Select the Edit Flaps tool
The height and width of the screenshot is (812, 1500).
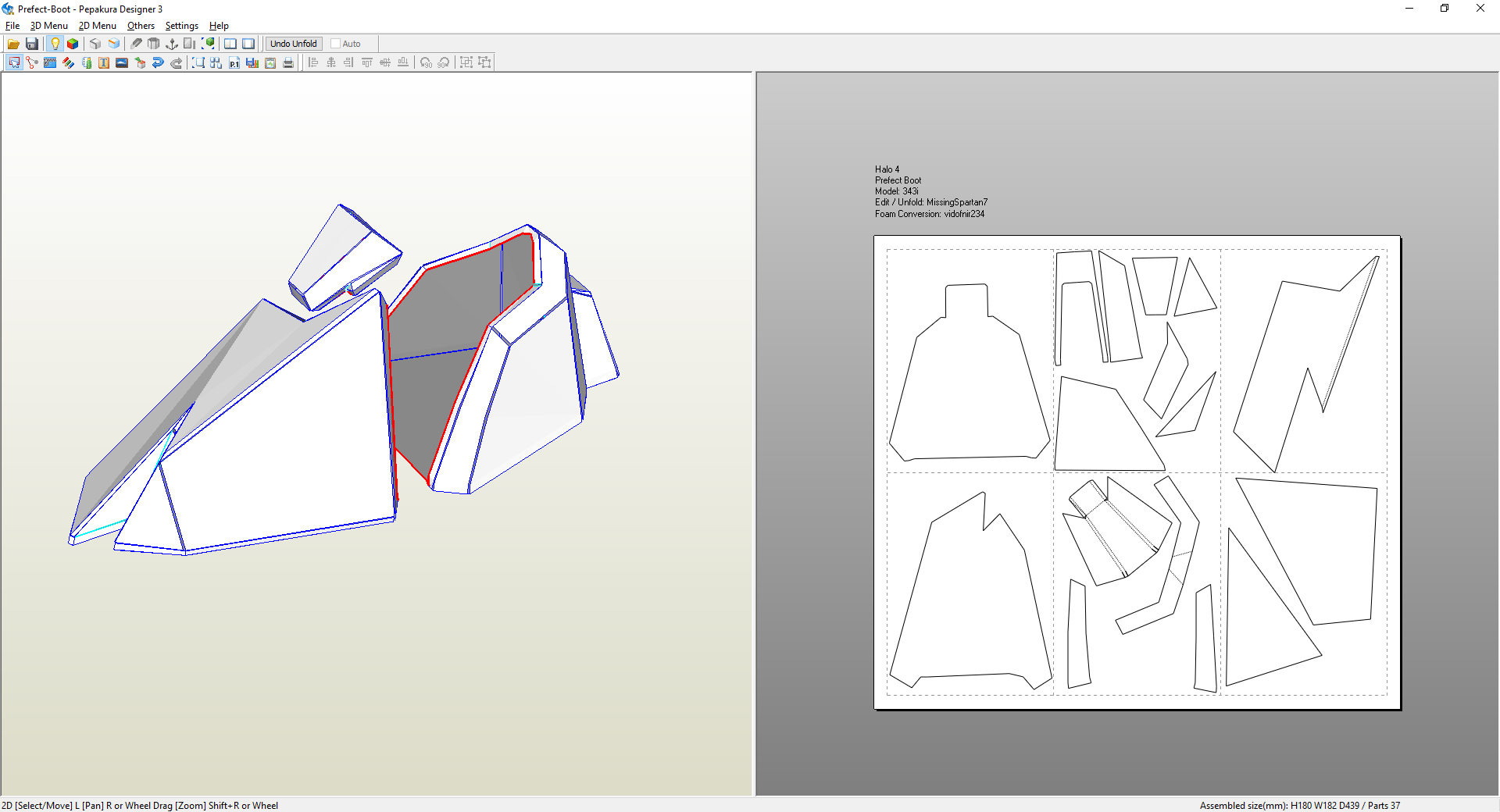pos(50,62)
